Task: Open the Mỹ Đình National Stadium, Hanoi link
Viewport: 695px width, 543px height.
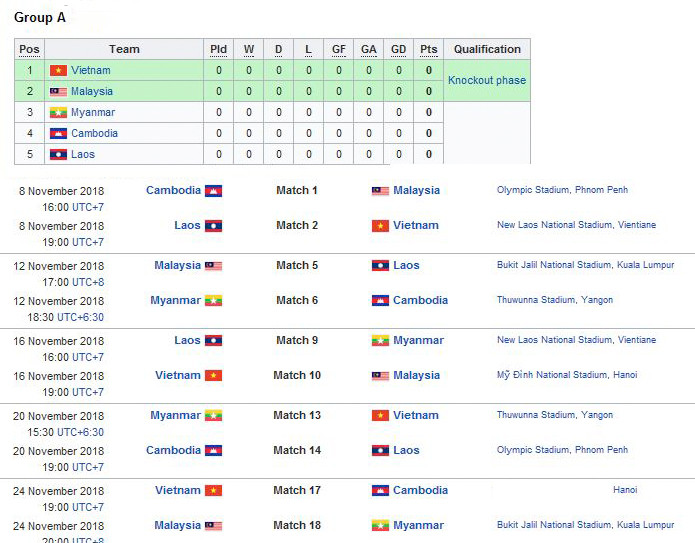Action: [567, 375]
